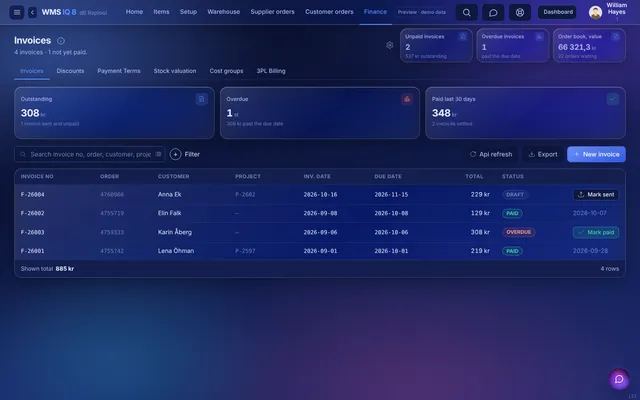The width and height of the screenshot is (640, 400).
Task: Open the search magnifier in top bar
Action: (x=467, y=12)
